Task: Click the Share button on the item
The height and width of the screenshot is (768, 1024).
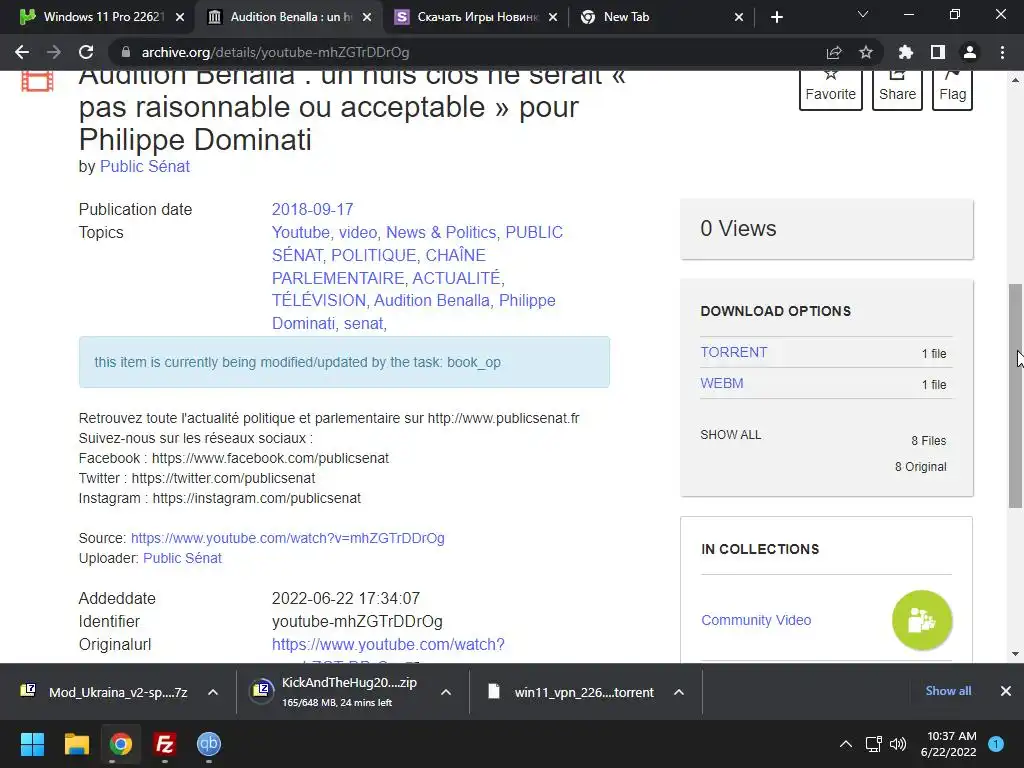Action: pyautogui.click(x=897, y=89)
